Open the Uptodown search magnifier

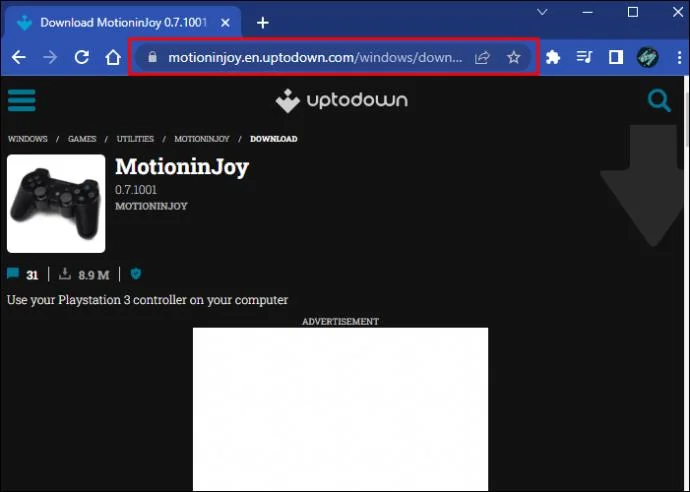point(659,101)
